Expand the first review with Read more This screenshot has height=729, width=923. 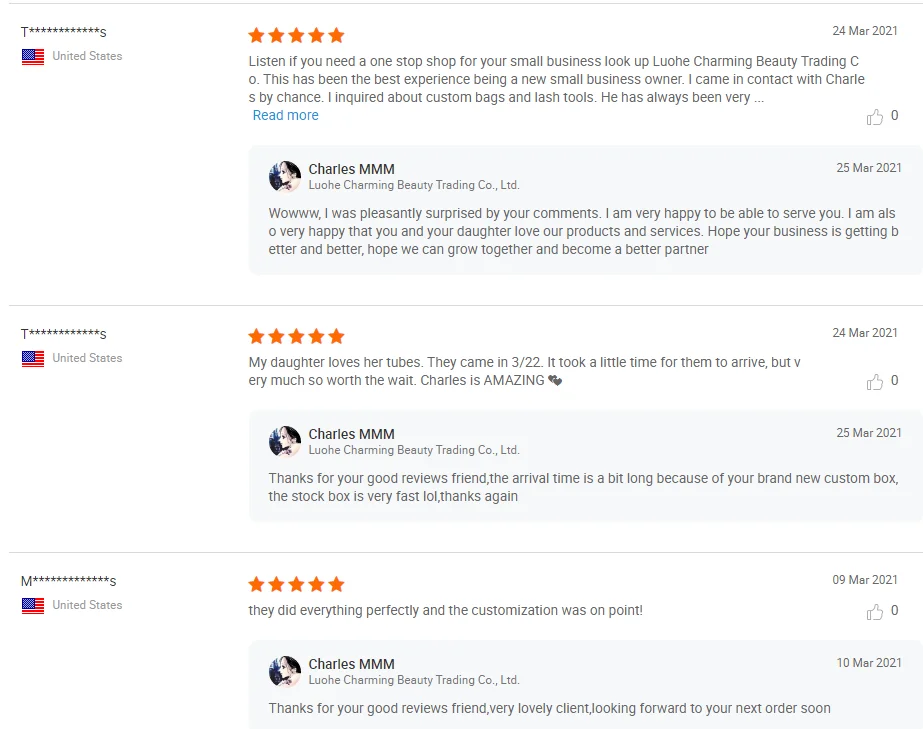point(286,116)
